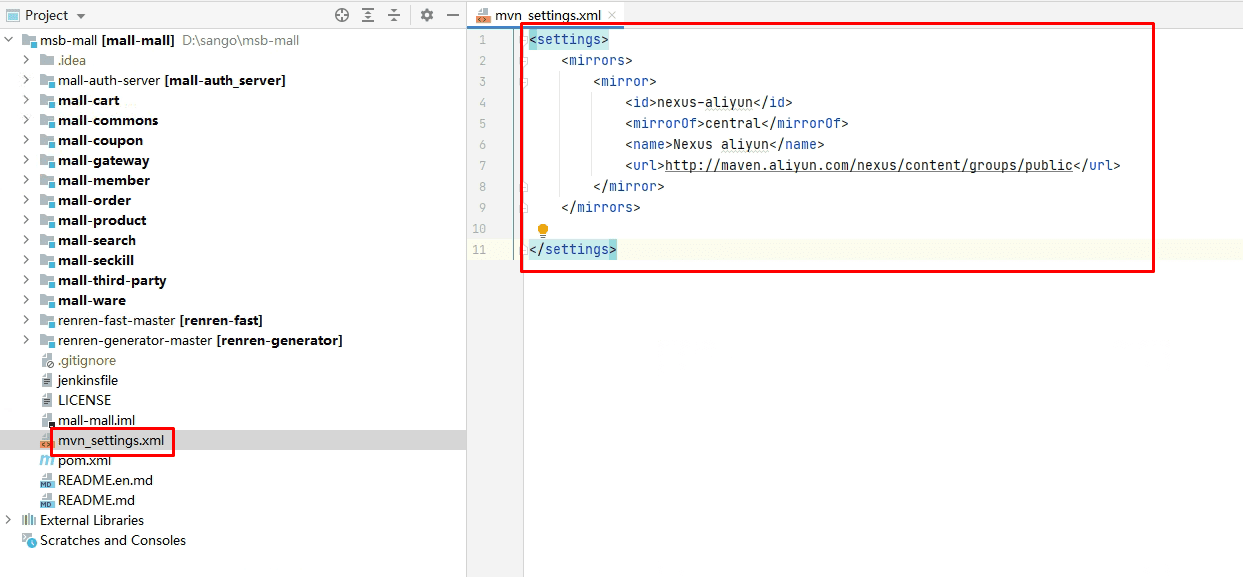Viewport: 1243px width, 577px height.
Task: Click the README.md markdown file icon
Action: pyautogui.click(x=47, y=500)
